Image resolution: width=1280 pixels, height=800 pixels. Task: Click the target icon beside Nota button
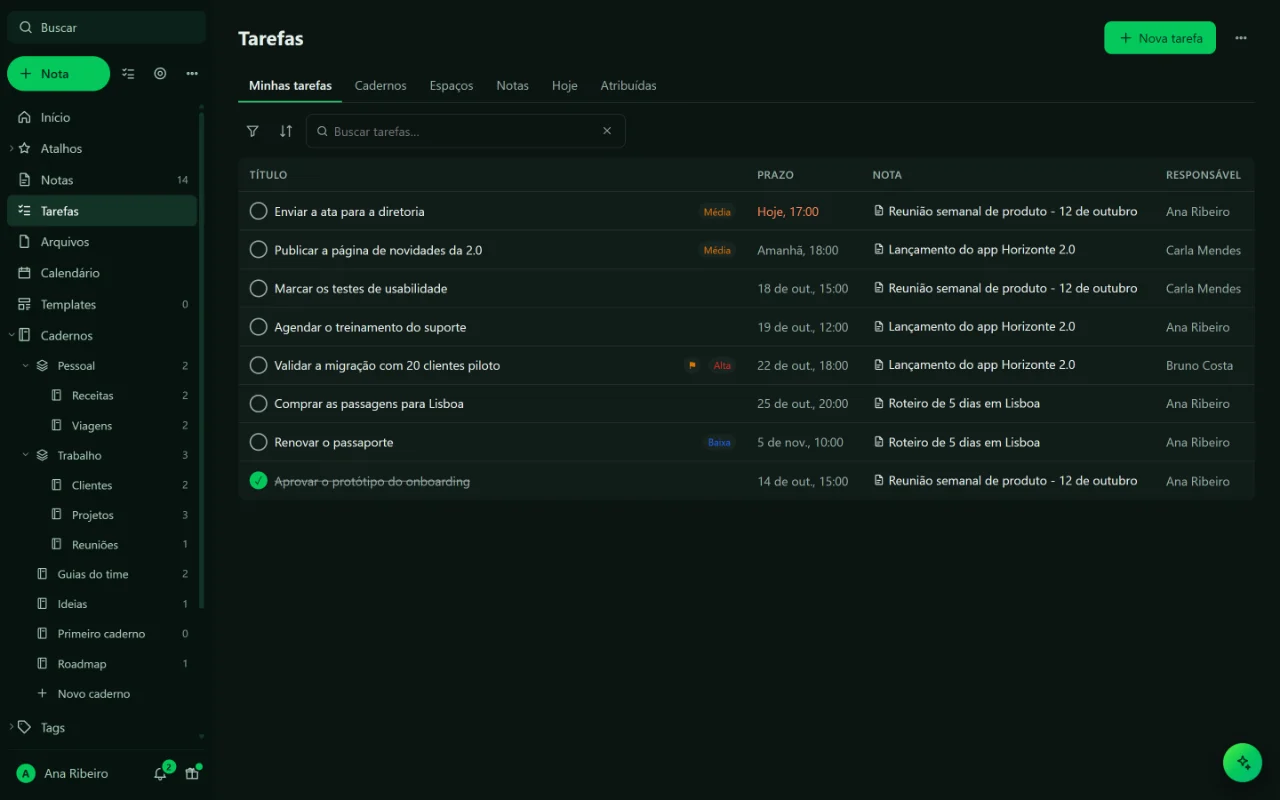pyautogui.click(x=160, y=74)
